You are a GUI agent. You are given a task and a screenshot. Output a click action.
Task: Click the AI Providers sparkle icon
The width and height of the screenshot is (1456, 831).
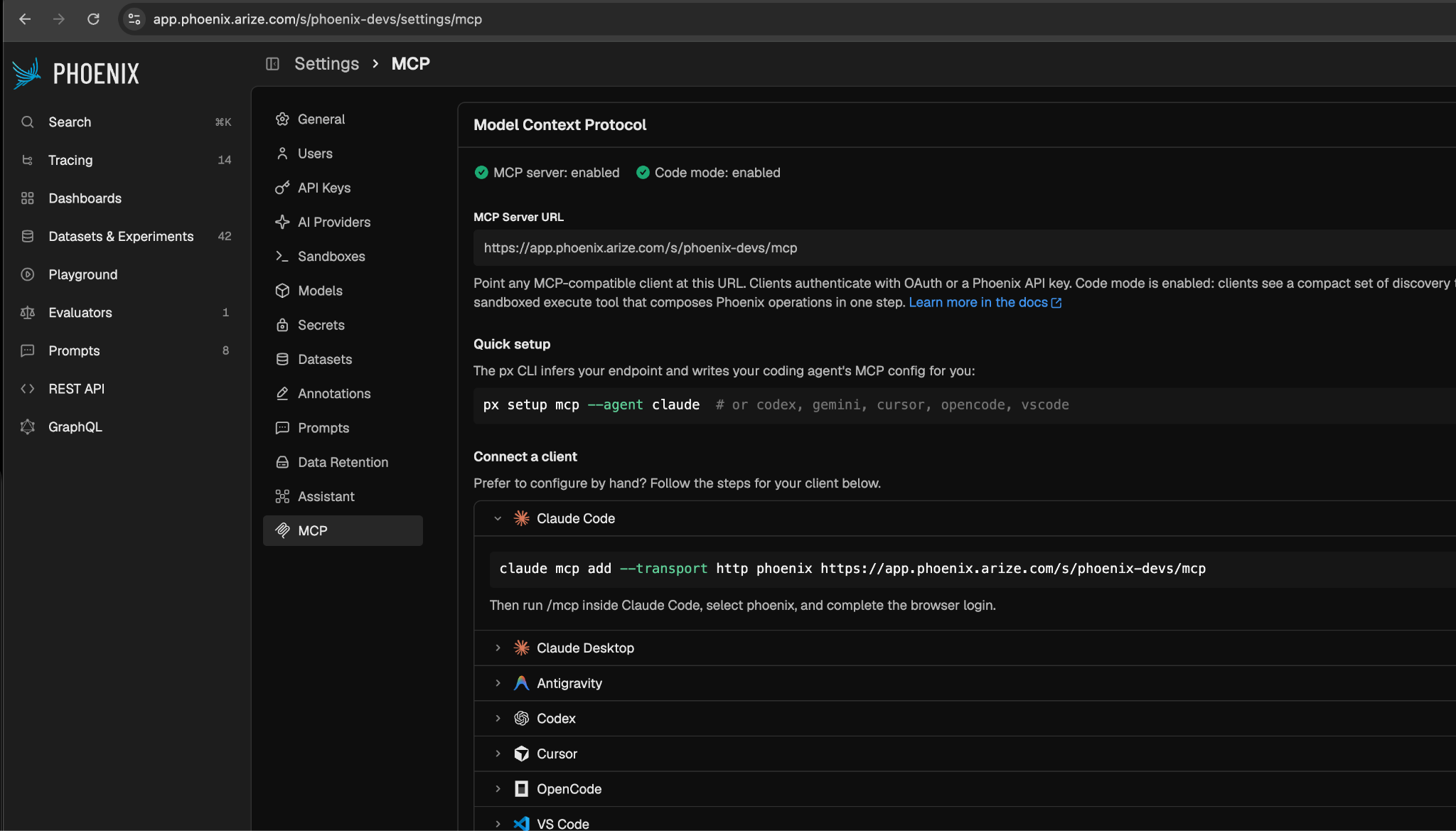(x=282, y=222)
